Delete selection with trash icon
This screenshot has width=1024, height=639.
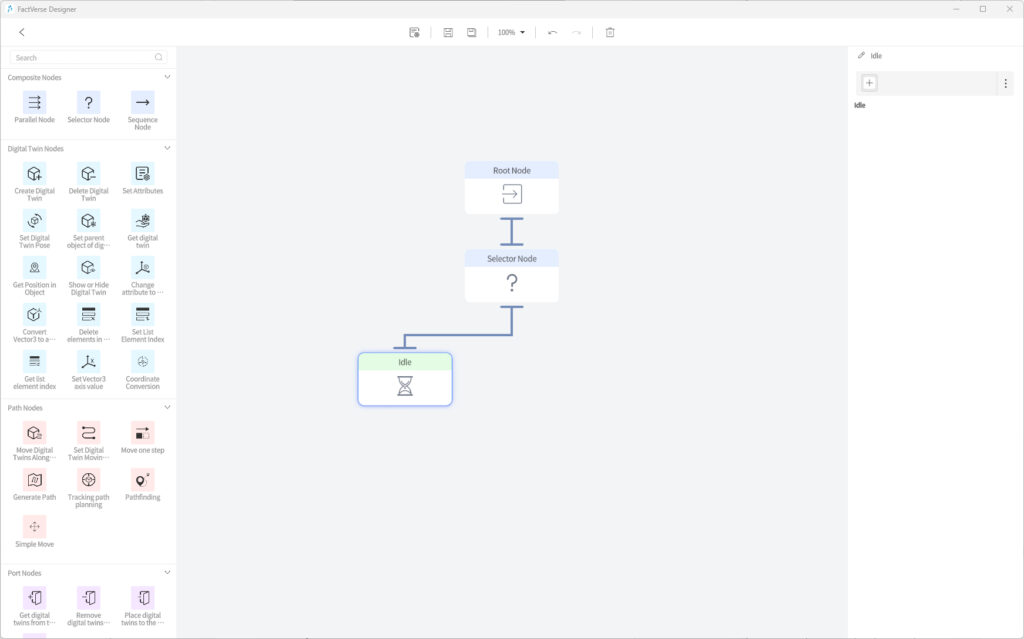click(610, 32)
